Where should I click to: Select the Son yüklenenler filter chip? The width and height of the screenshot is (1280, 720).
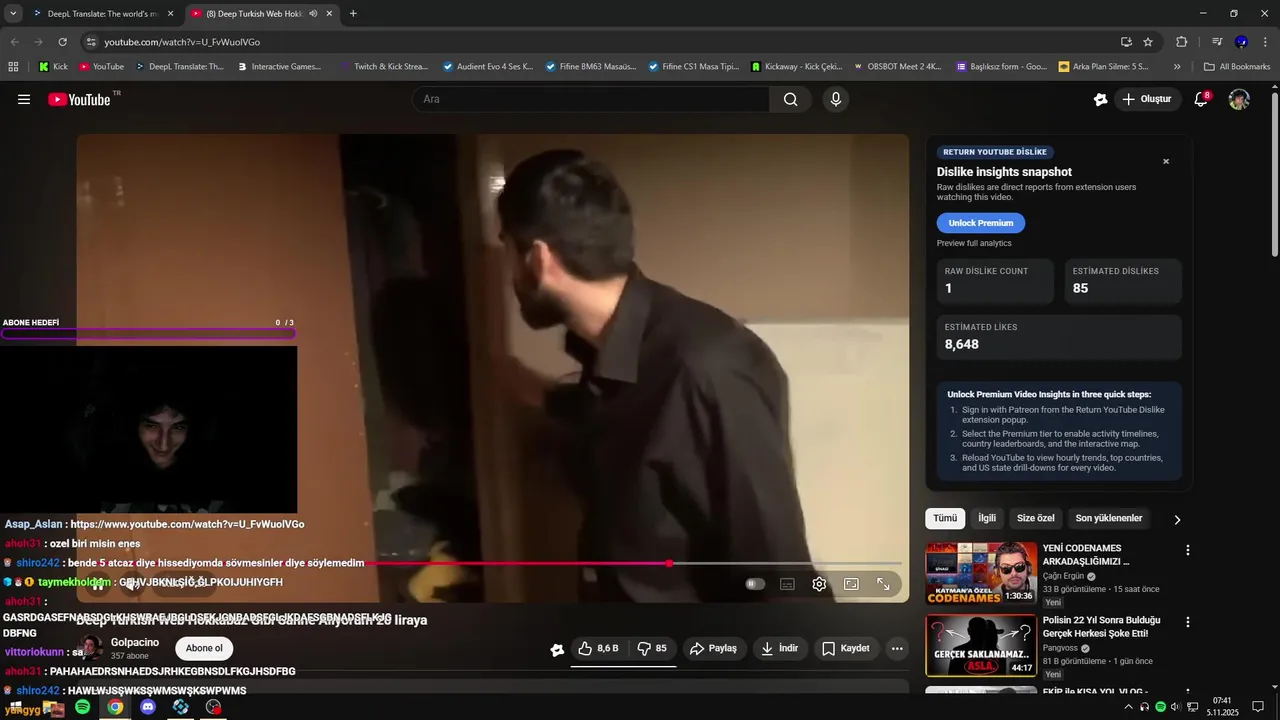tap(1108, 518)
